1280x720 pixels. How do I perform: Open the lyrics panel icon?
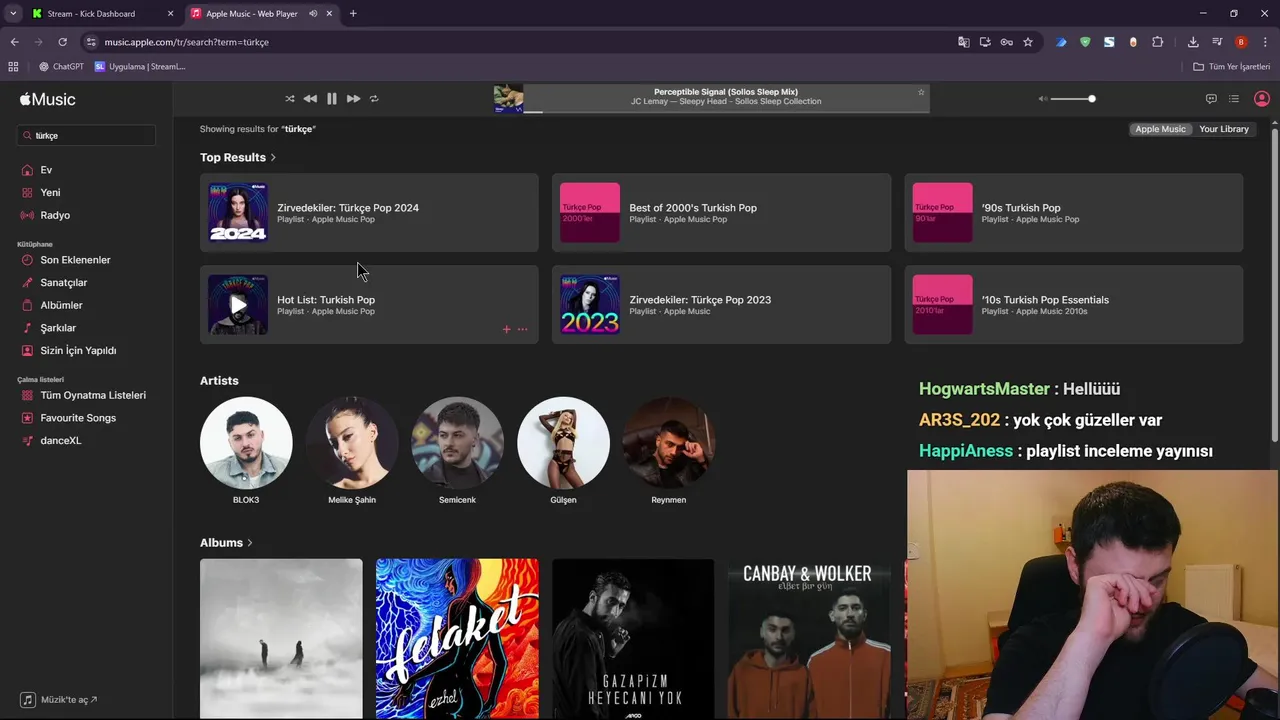click(1211, 99)
